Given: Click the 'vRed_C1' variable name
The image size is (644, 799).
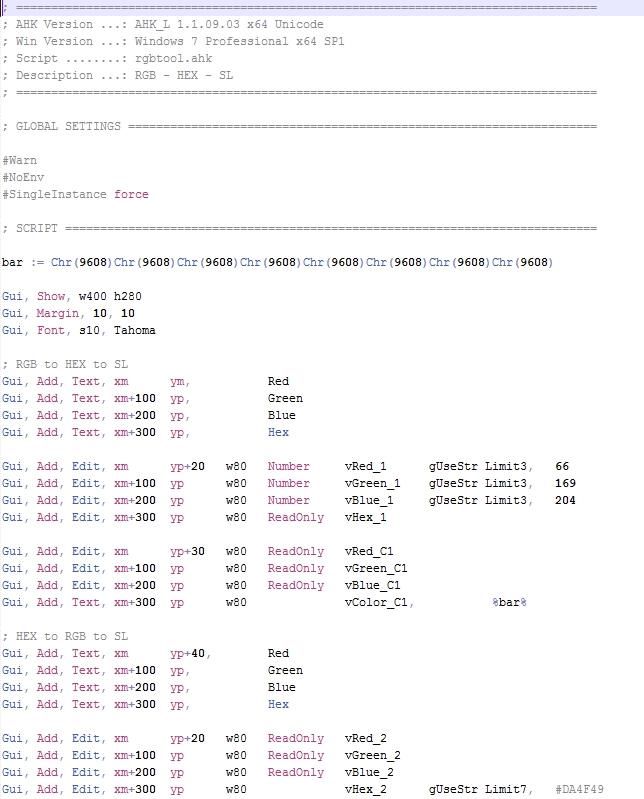Looking at the screenshot, I should (x=369, y=551).
